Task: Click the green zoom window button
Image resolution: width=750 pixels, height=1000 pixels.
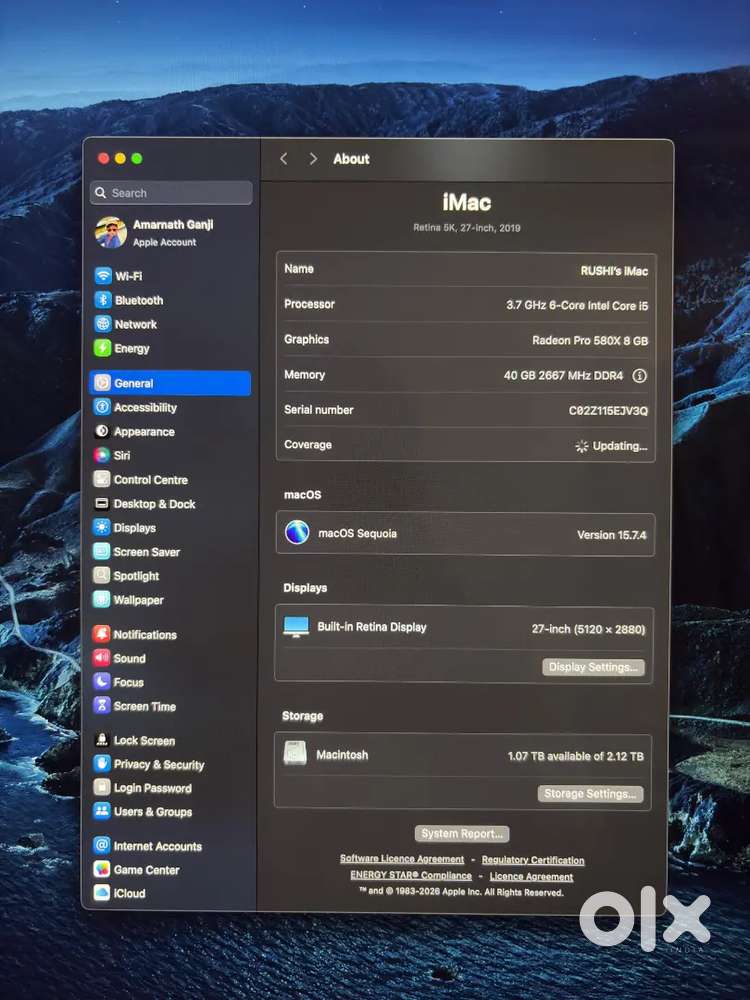Action: point(136,158)
